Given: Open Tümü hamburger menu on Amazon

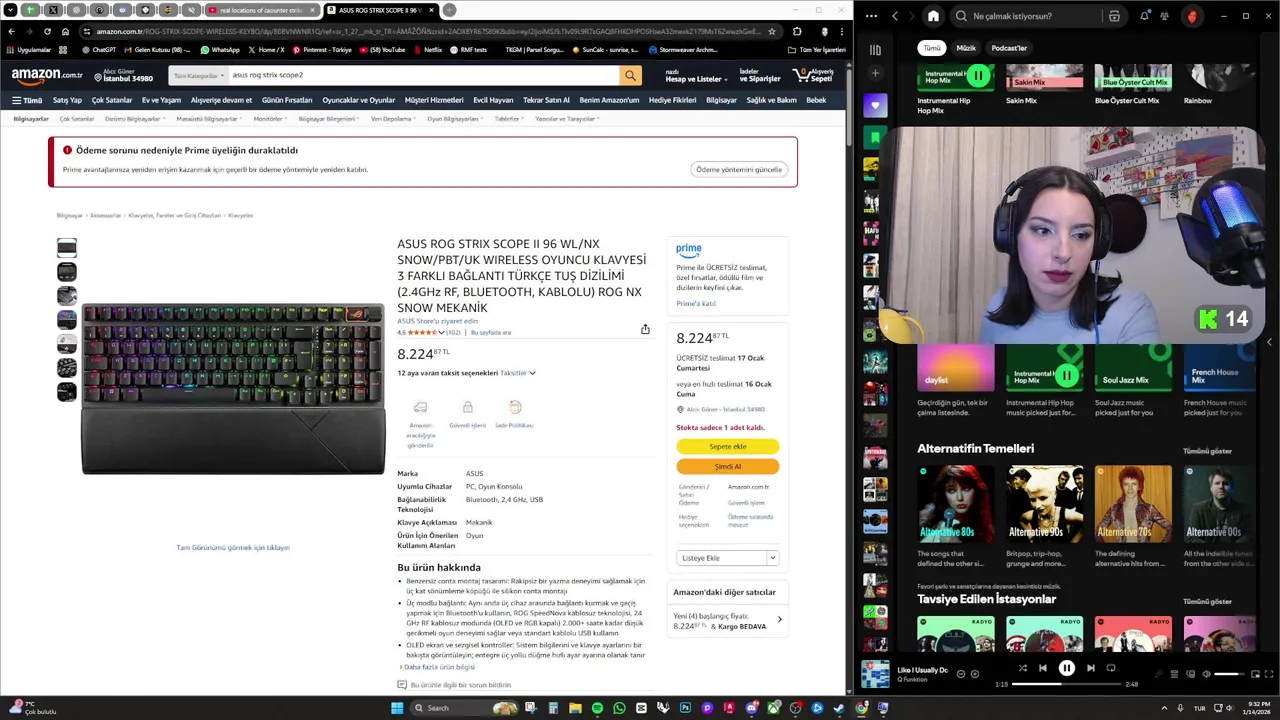Looking at the screenshot, I should point(27,100).
